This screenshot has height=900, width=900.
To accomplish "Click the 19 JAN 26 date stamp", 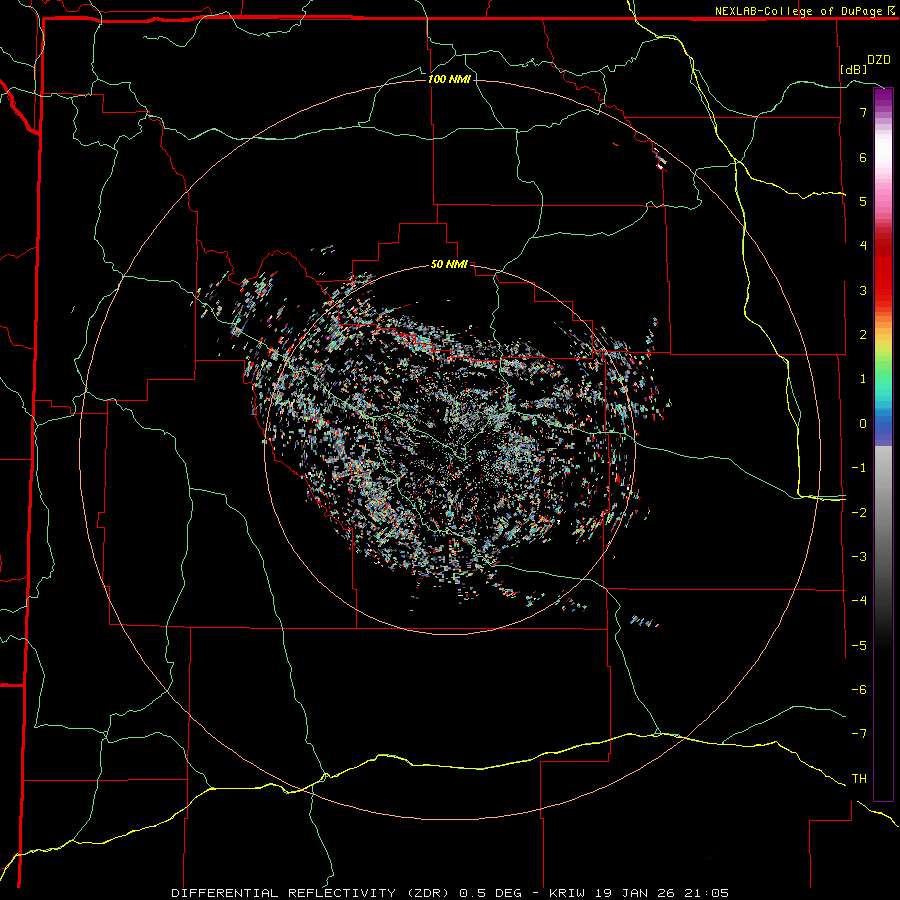I will click(x=636, y=893).
